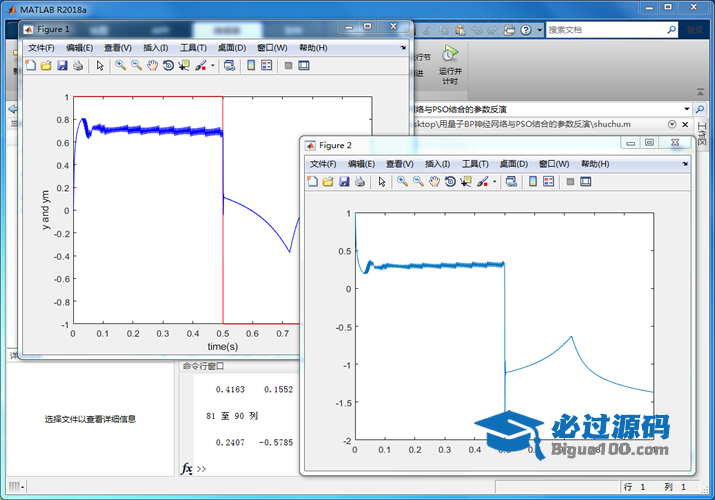Screen dimensions: 715x500
Task: Open 工具(T) menu in Figure 2
Action: [x=475, y=164]
